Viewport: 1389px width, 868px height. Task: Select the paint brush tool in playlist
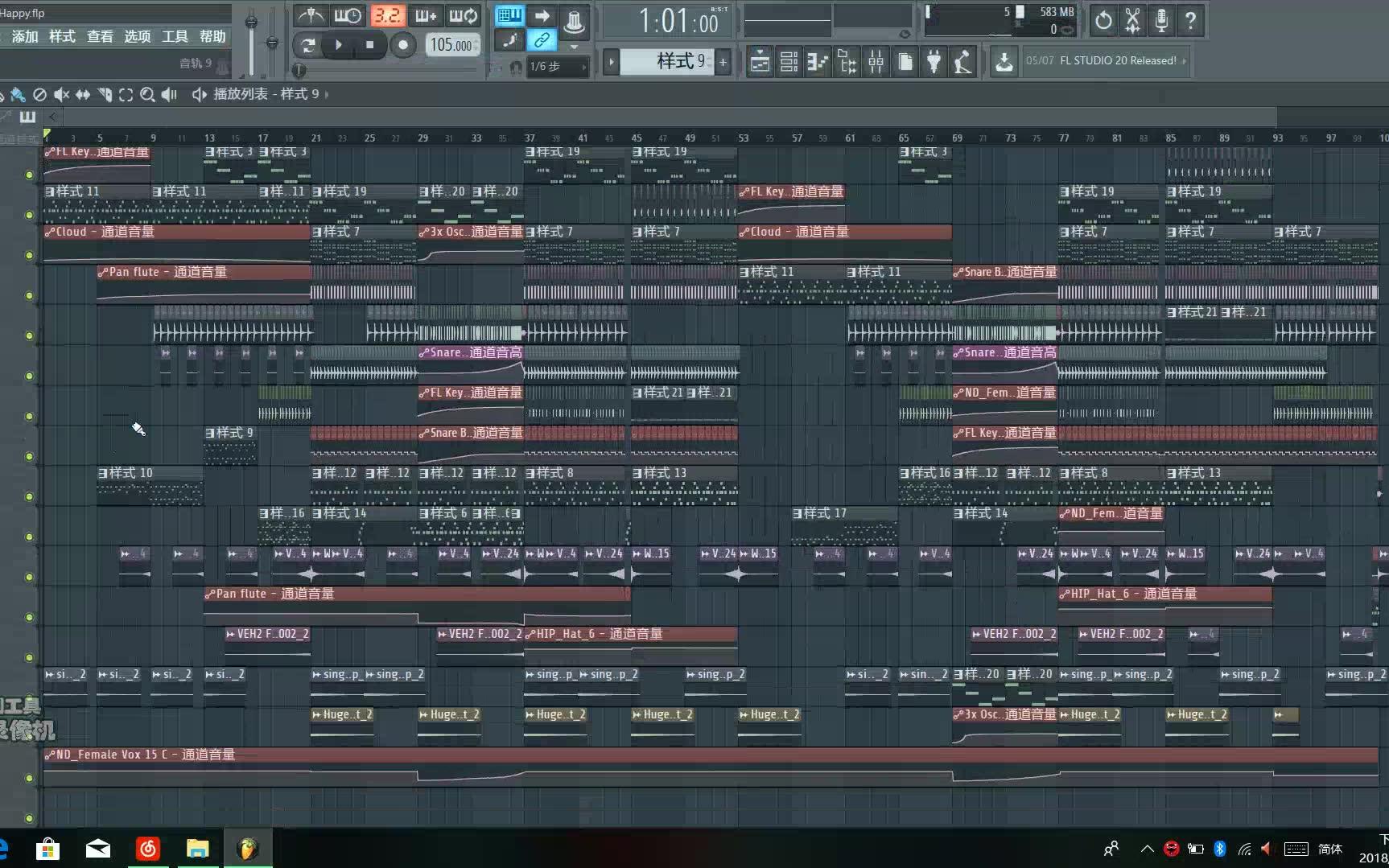point(18,94)
